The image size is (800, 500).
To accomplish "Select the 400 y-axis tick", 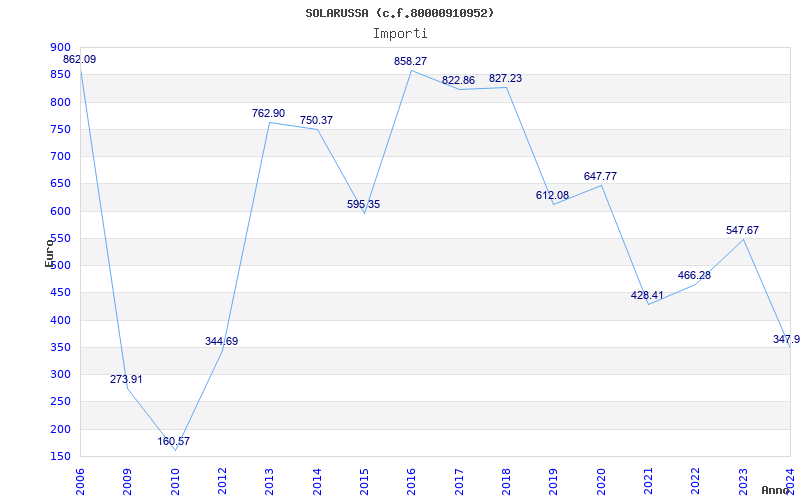I will point(60,320).
